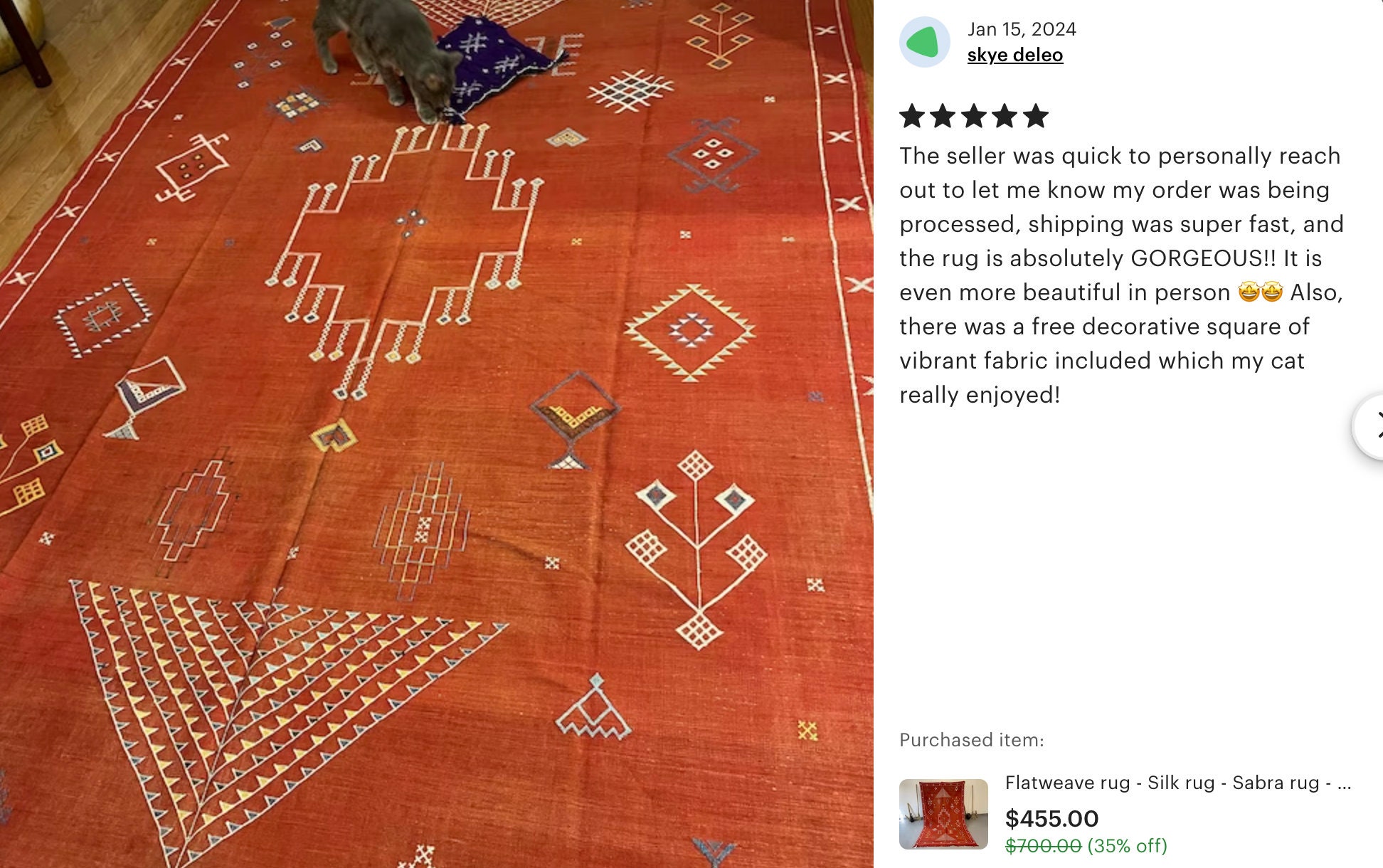This screenshot has width=1383, height=868.
Task: Click the Jan 15, 2024 review date
Action: pyautogui.click(x=1022, y=29)
